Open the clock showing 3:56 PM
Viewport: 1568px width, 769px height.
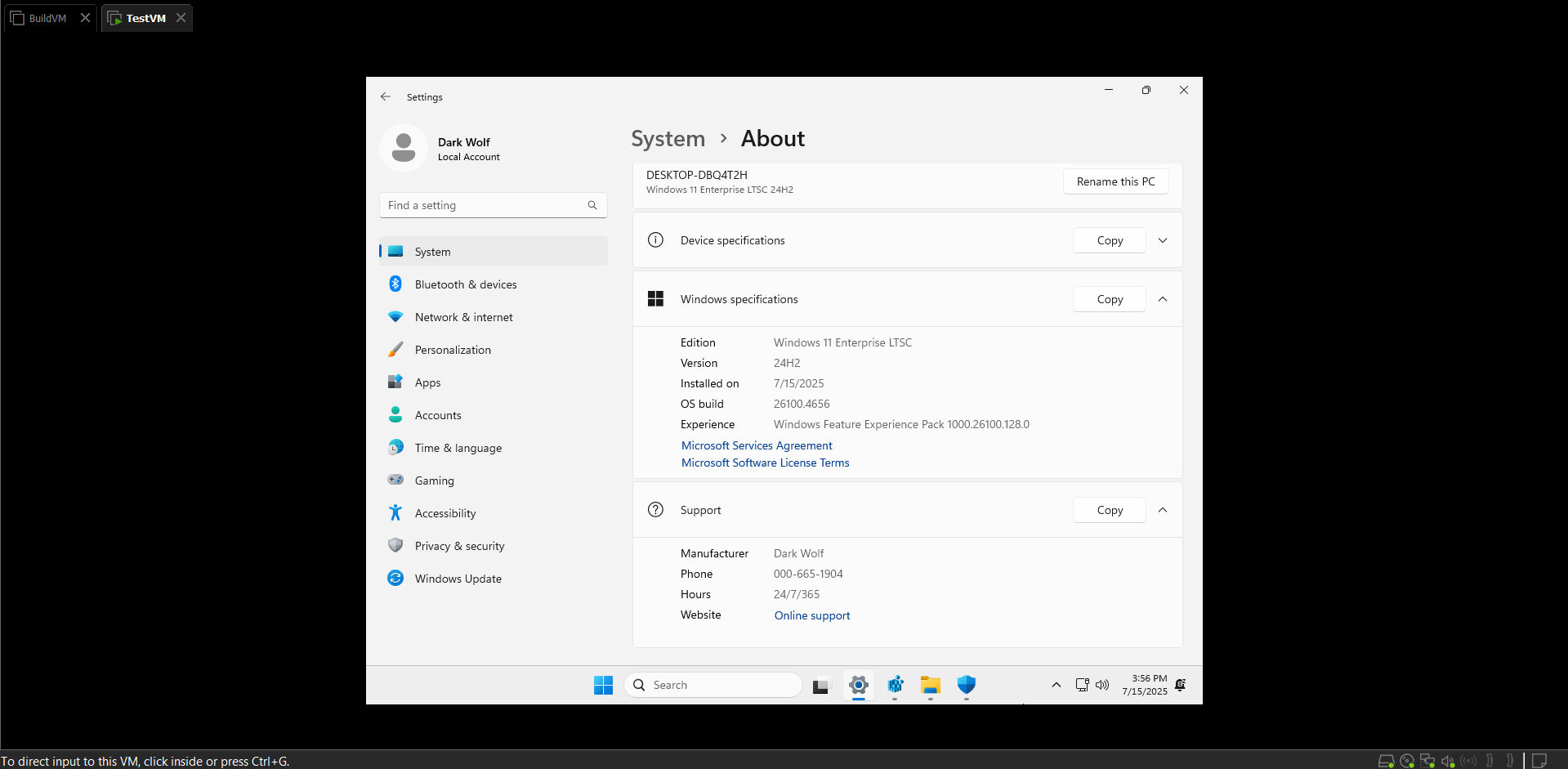(x=1145, y=685)
